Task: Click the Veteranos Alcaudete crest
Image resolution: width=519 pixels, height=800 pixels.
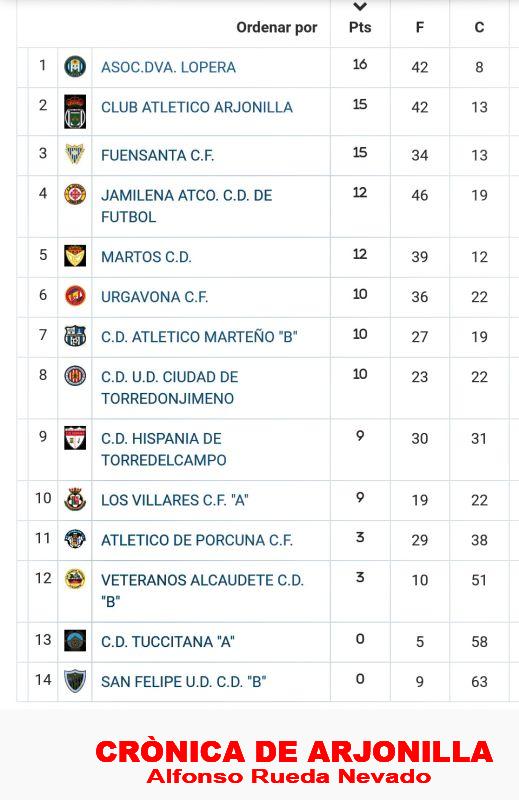Action: [75, 579]
